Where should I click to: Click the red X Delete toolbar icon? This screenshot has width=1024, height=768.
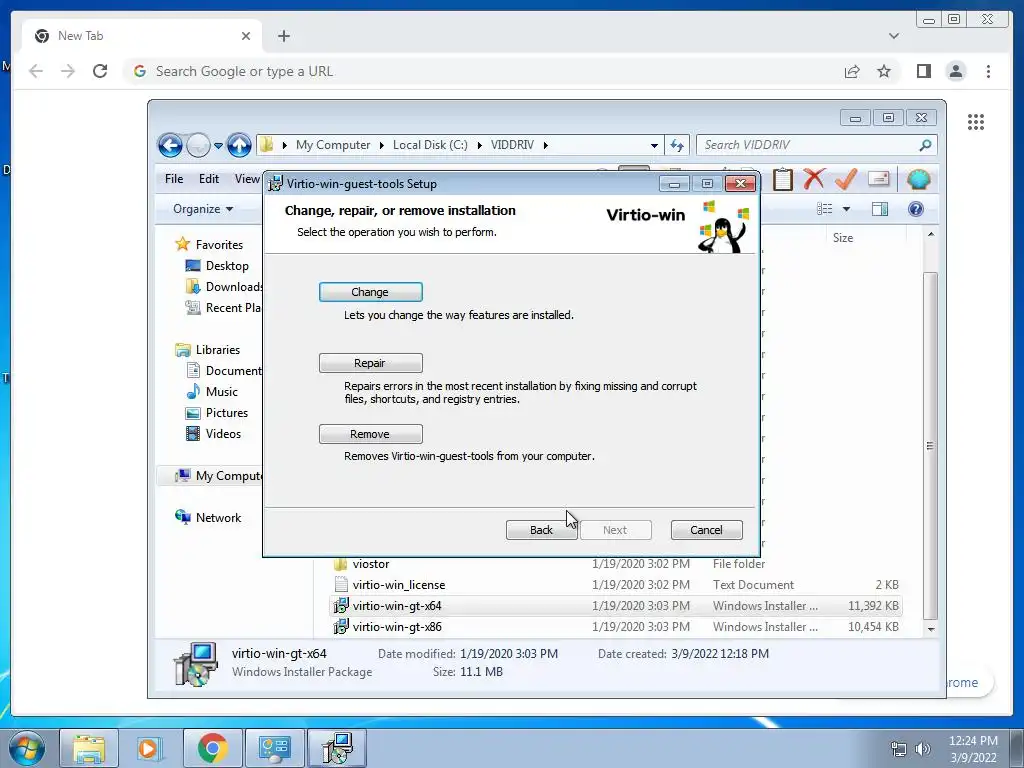click(814, 179)
